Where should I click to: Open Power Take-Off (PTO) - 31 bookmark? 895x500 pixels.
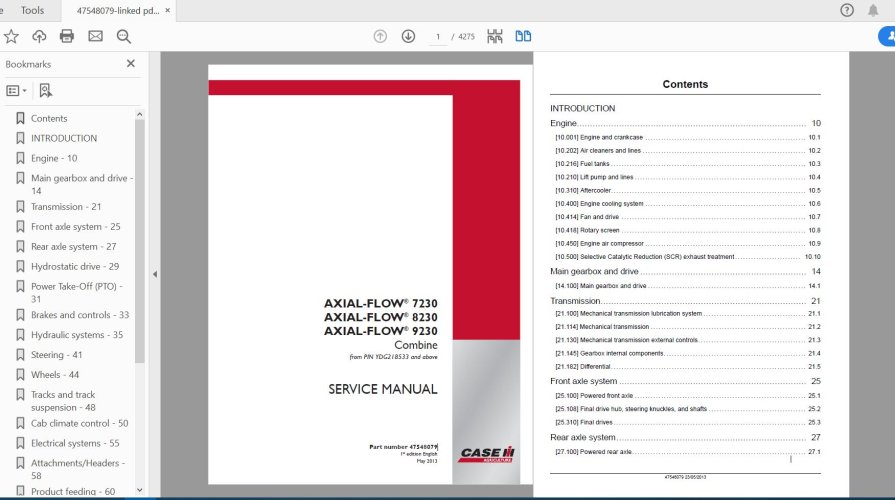point(77,292)
